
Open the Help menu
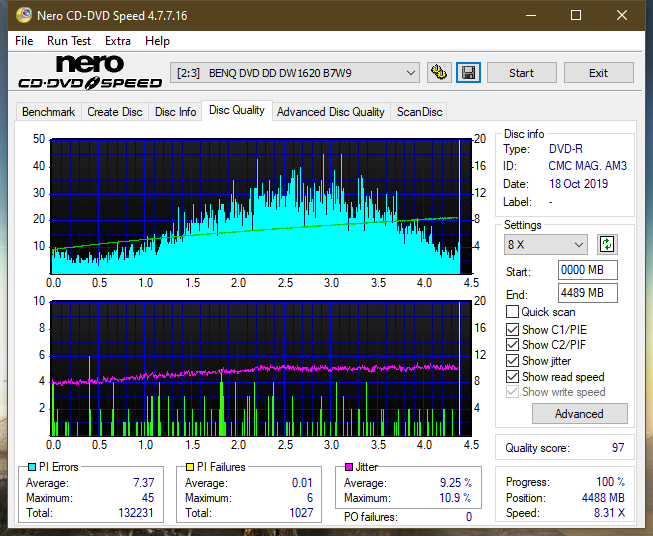157,41
